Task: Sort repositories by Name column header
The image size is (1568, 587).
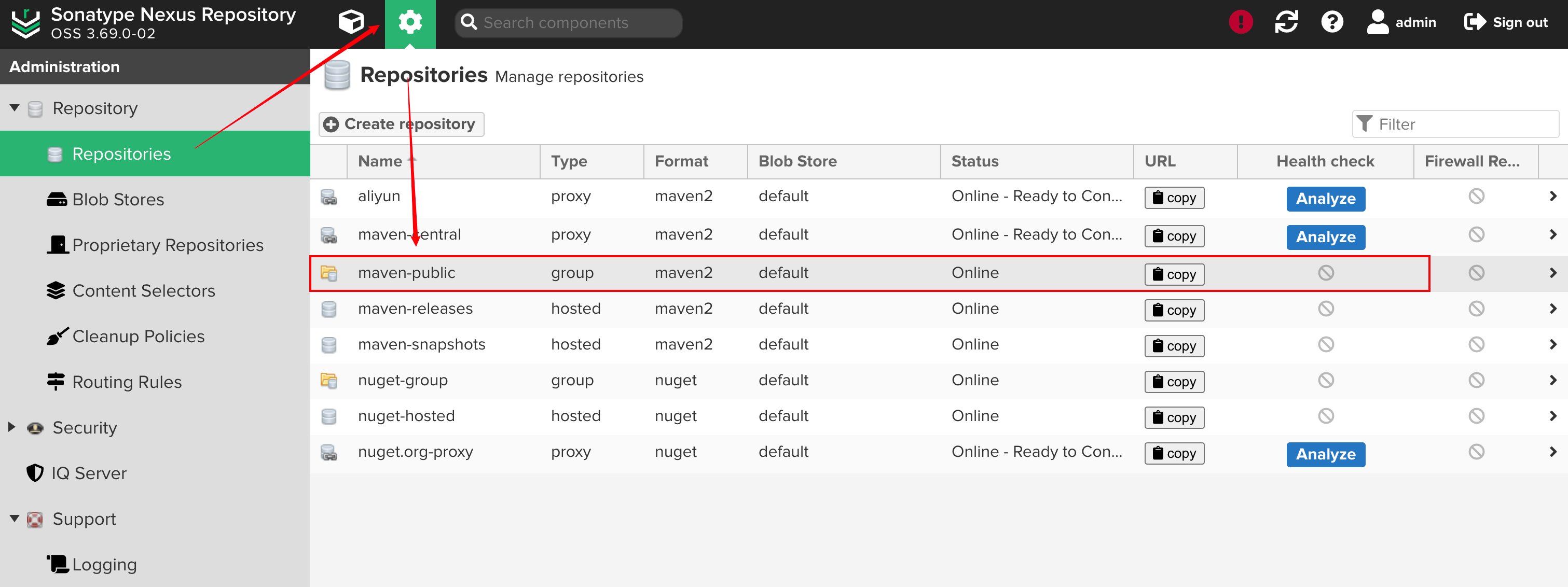Action: (380, 161)
